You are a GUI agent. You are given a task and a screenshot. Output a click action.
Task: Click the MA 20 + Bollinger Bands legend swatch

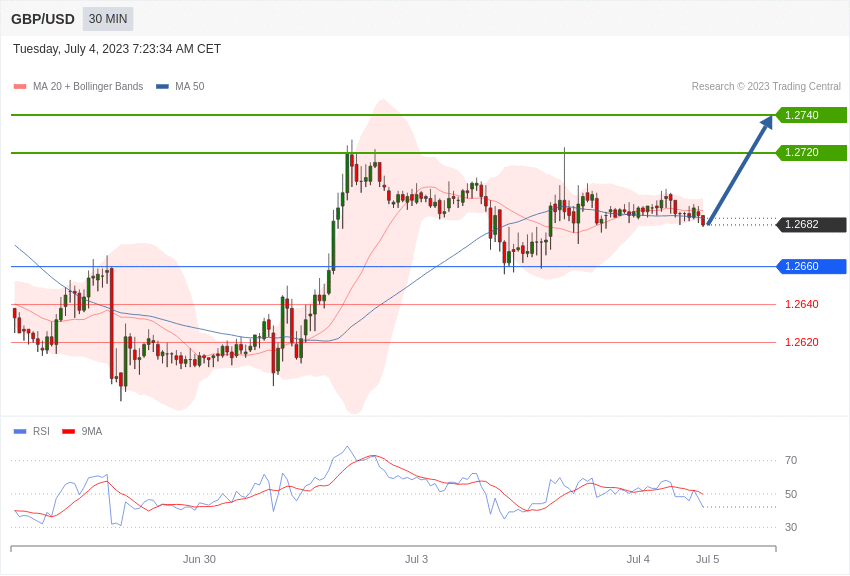coord(20,86)
